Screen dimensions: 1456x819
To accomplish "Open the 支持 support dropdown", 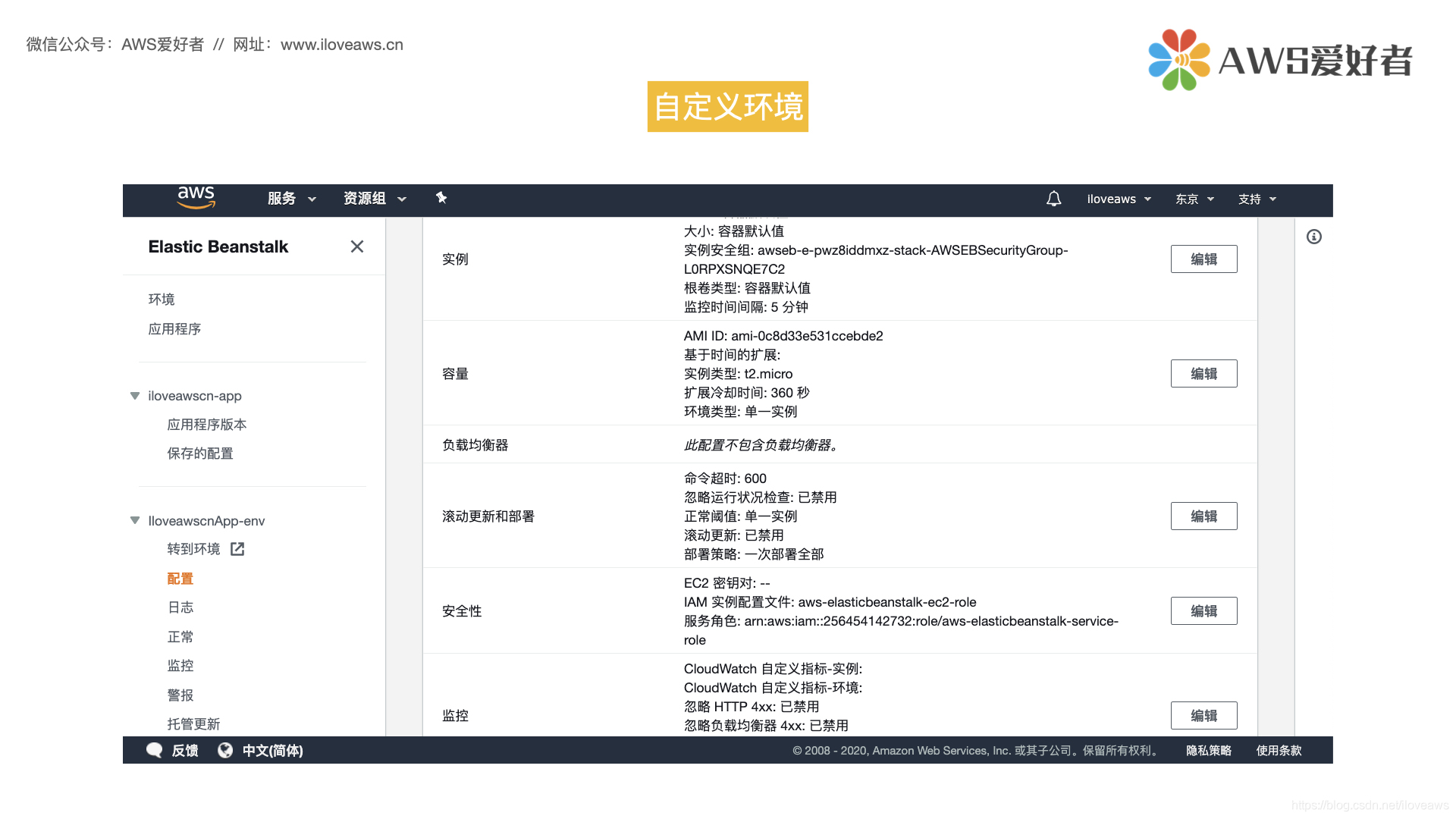I will tap(1257, 199).
